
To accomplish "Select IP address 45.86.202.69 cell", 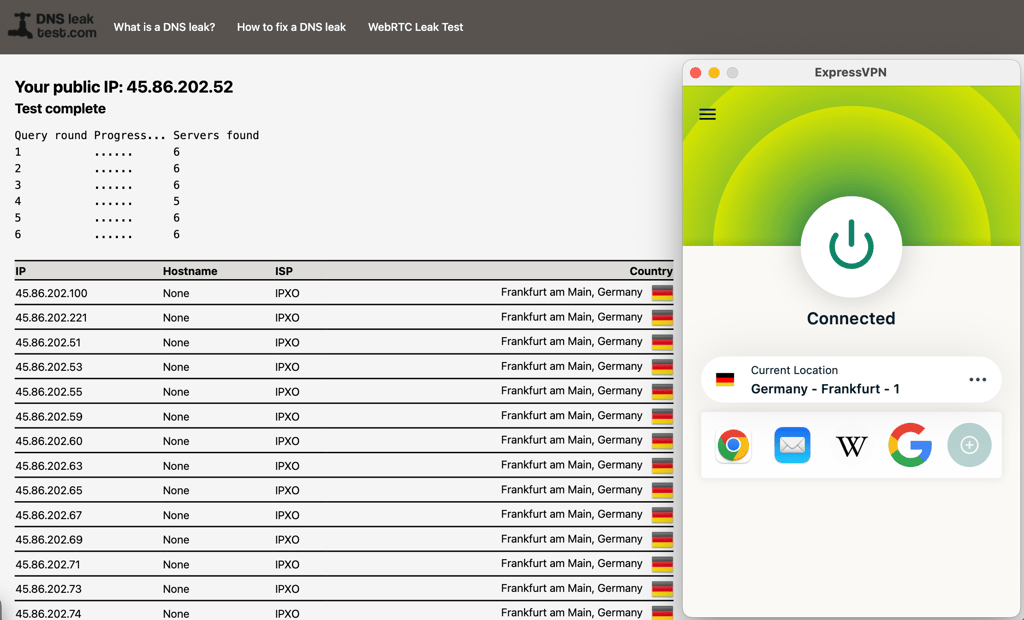I will pos(49,540).
